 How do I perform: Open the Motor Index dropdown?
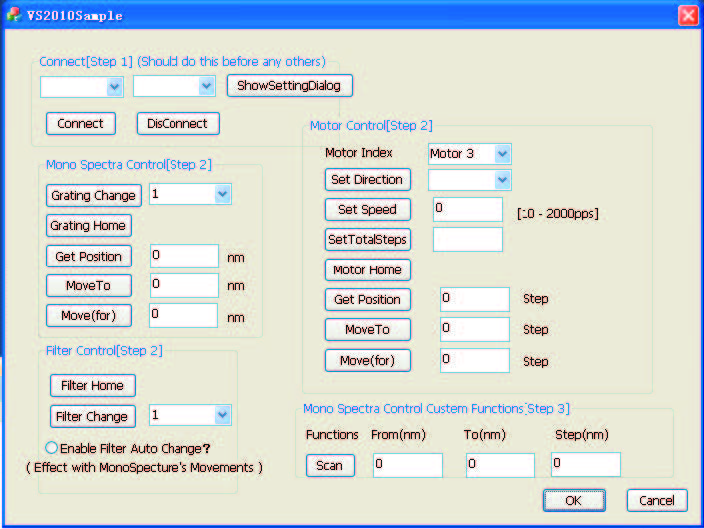[469, 153]
